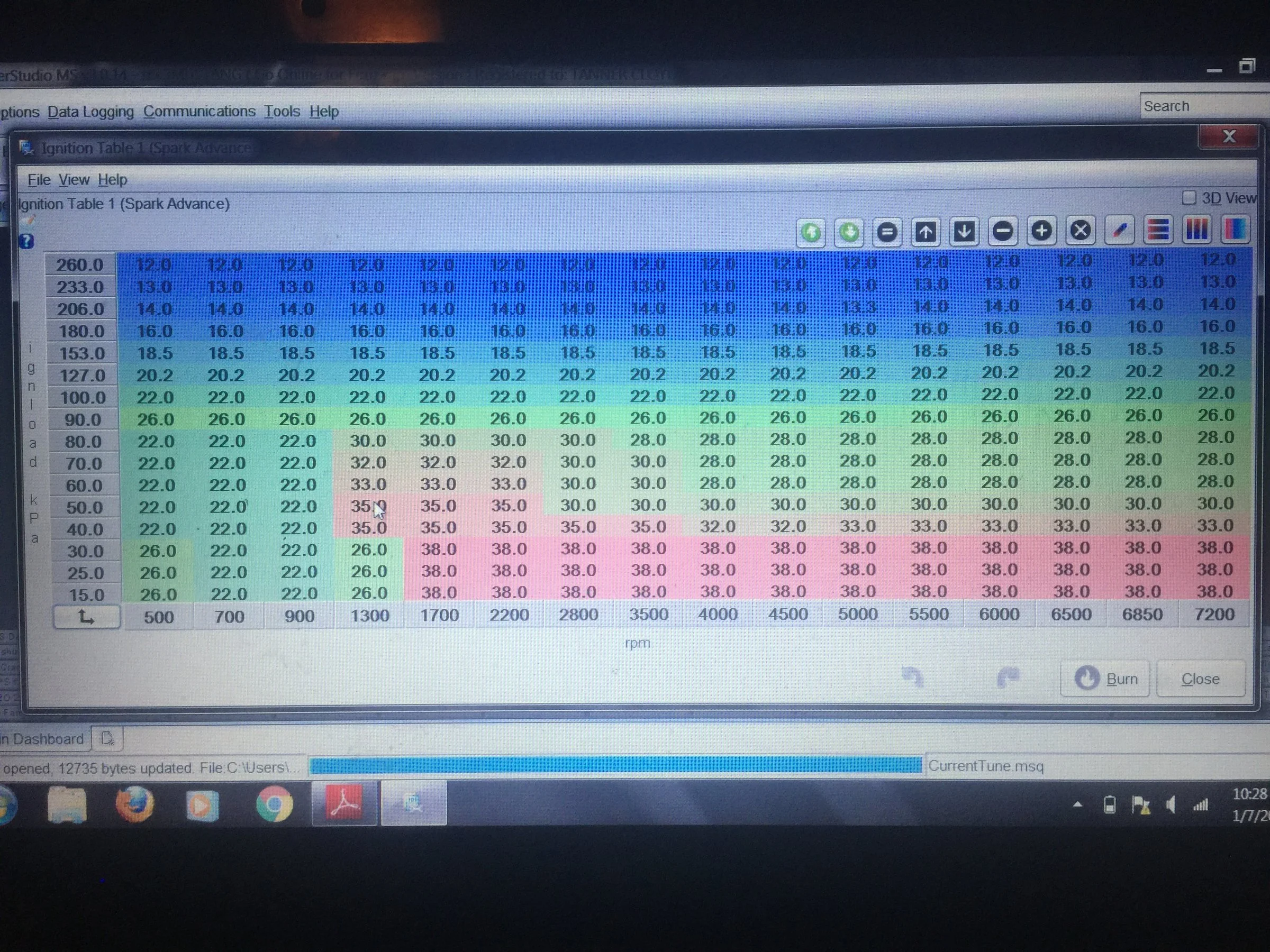Viewport: 1270px width, 952px height.
Task: Click the Close button
Action: point(1201,679)
